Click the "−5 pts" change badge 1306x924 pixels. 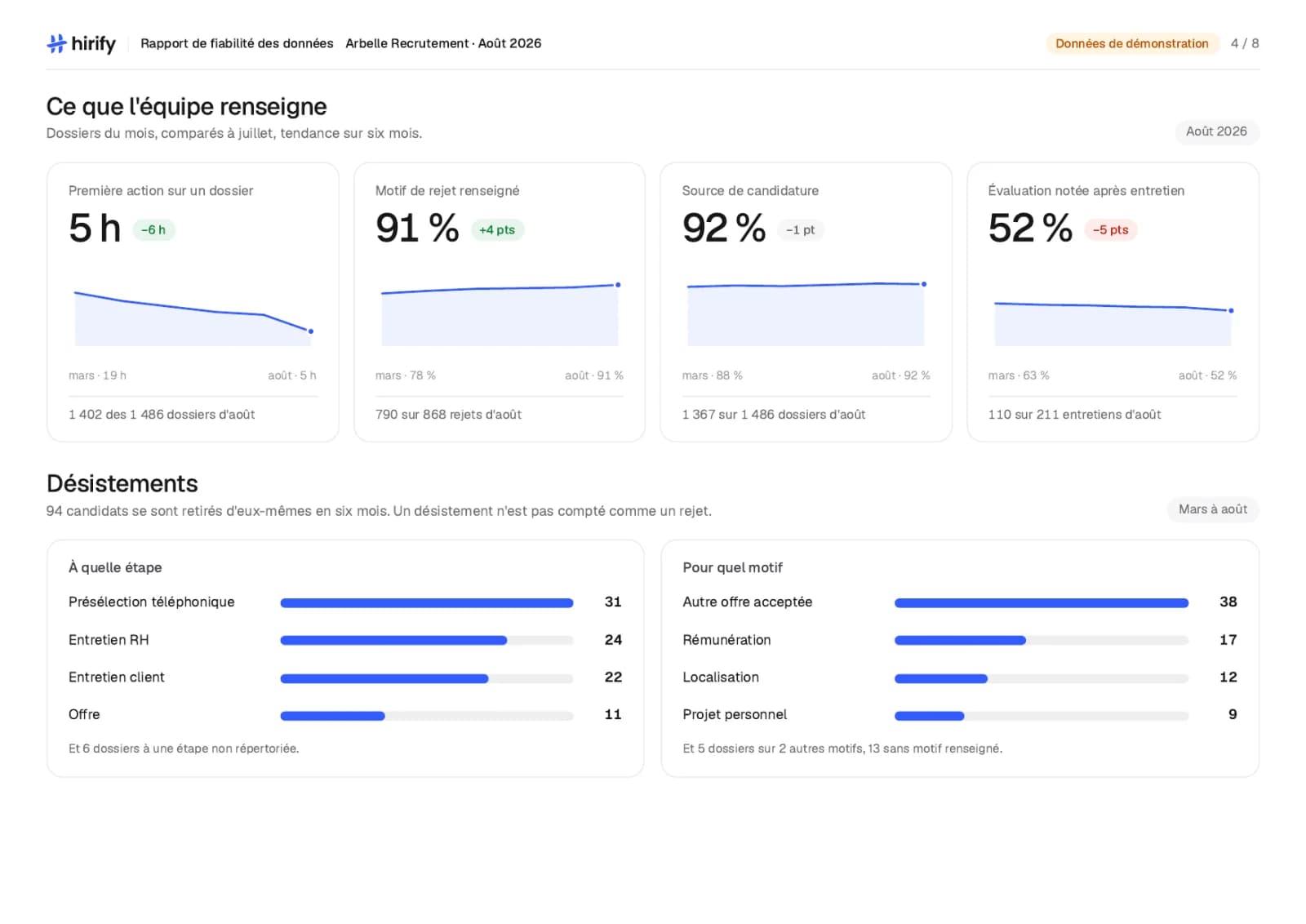1111,230
